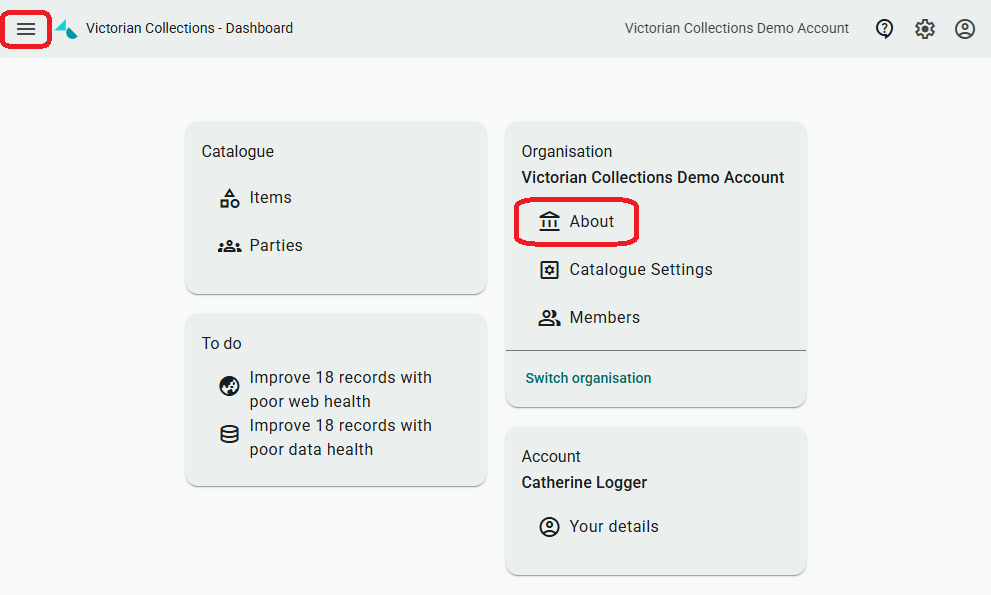Open the help question-mark icon
This screenshot has height=595, width=991.
click(884, 28)
